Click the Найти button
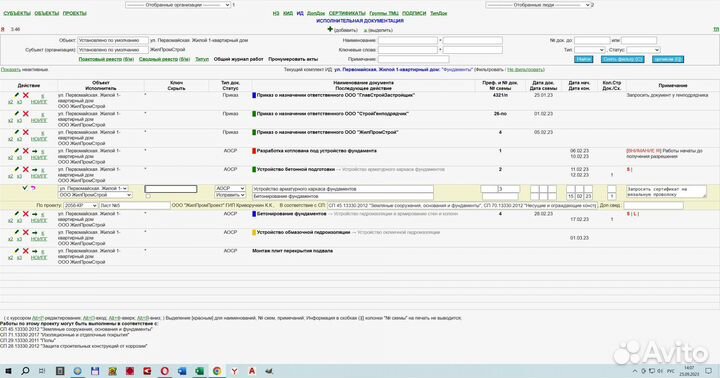 (x=584, y=59)
